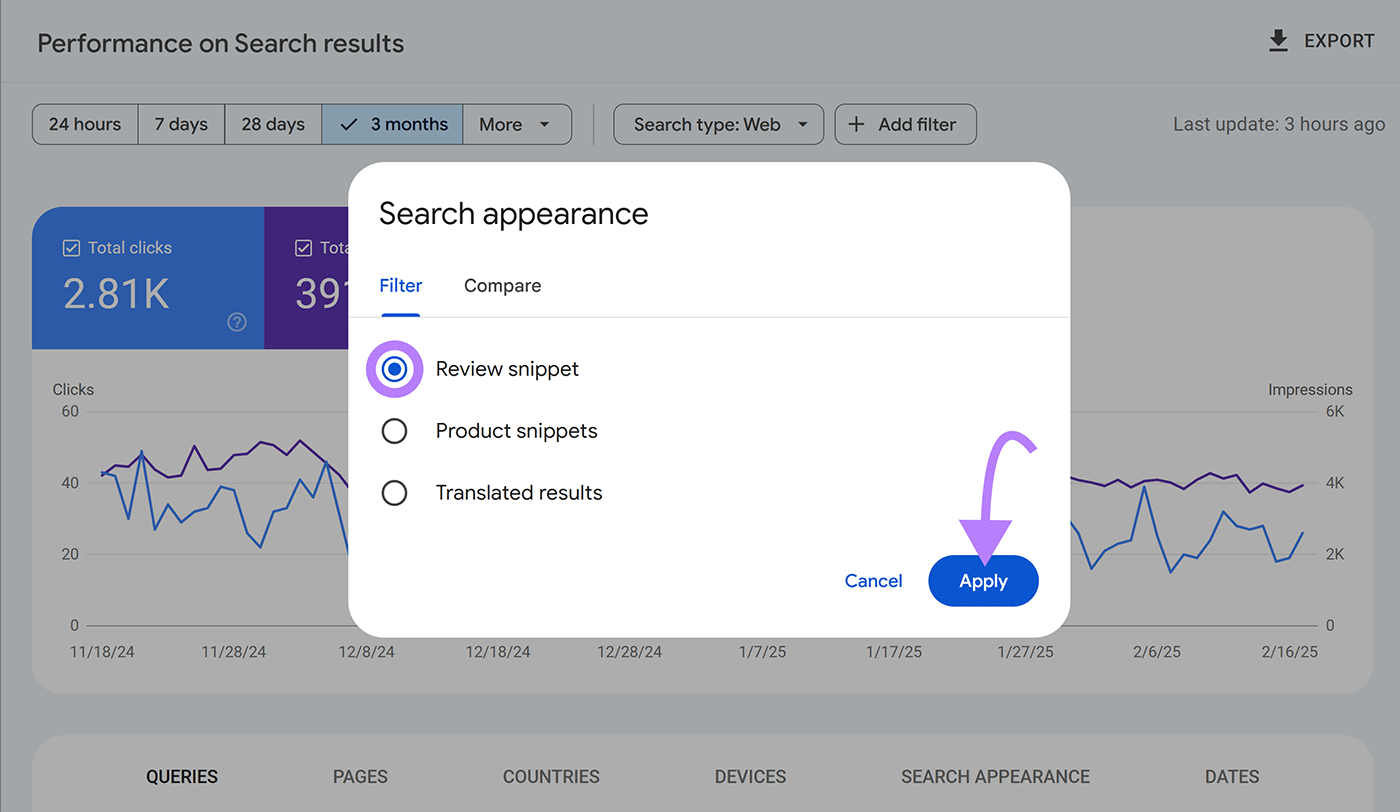Apply the search appearance filter
This screenshot has height=812, width=1400.
click(983, 580)
